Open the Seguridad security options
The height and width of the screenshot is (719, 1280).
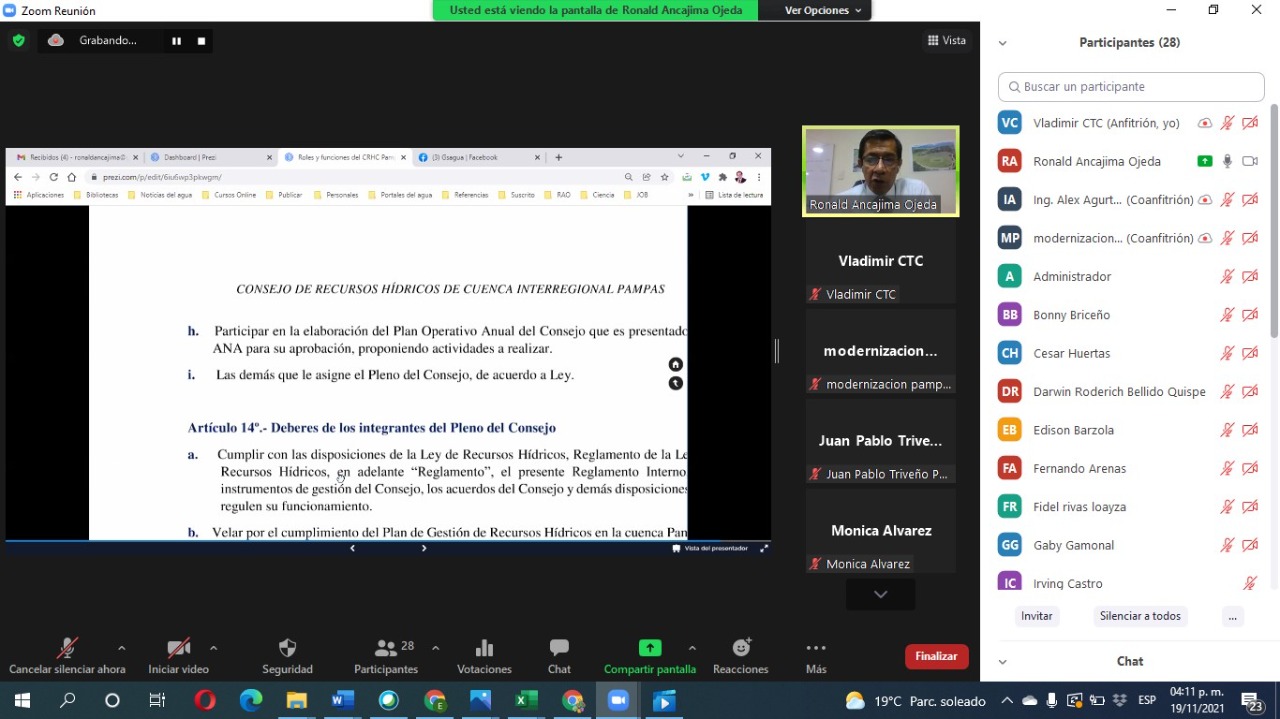287,656
